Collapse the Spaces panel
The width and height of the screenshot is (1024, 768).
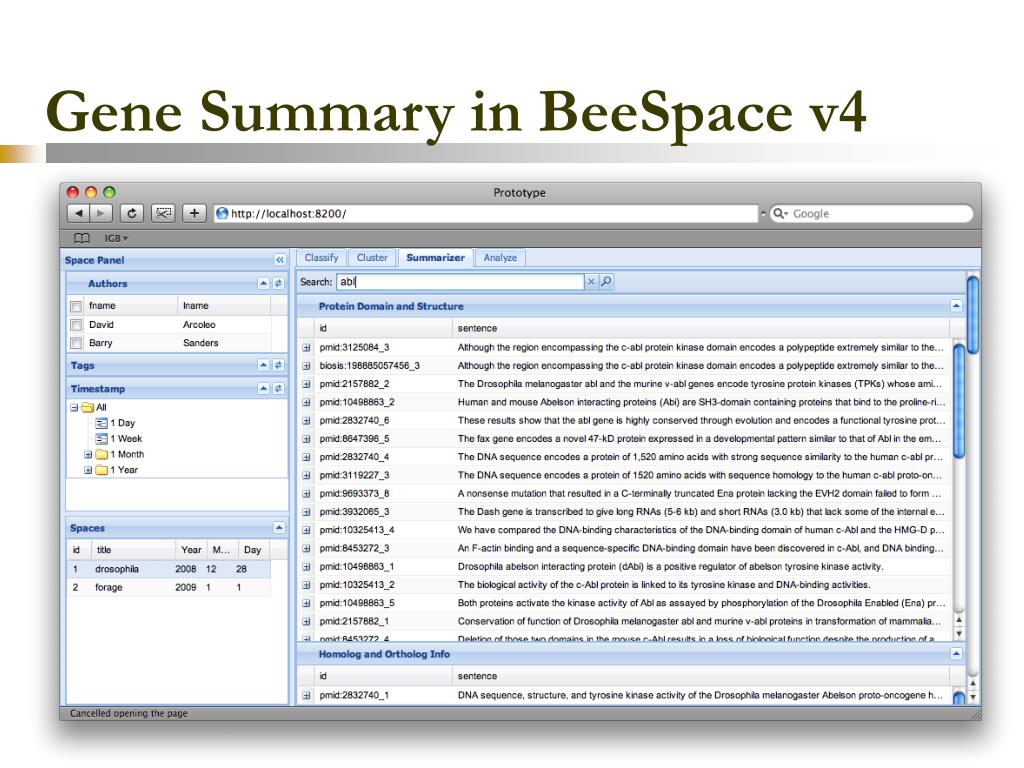(279, 528)
